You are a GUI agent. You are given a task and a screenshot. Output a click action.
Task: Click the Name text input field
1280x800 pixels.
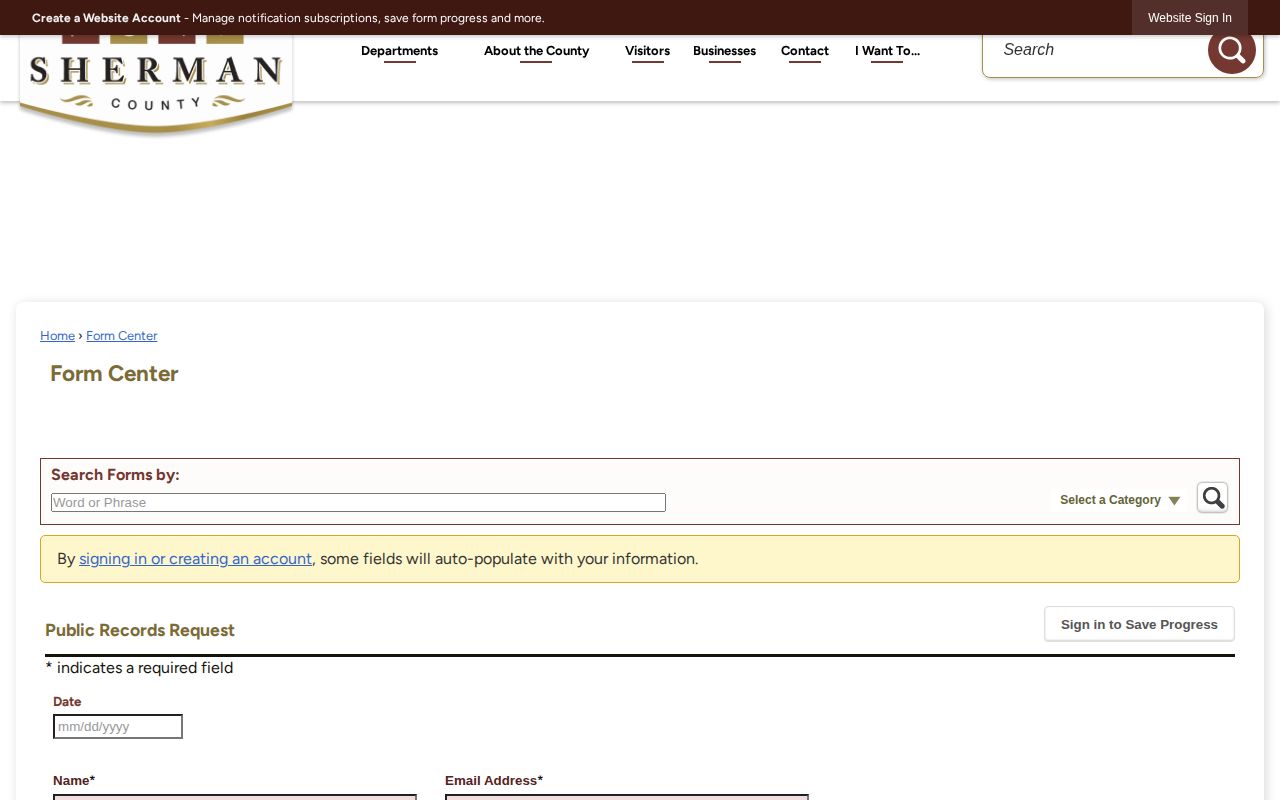click(x=235, y=797)
